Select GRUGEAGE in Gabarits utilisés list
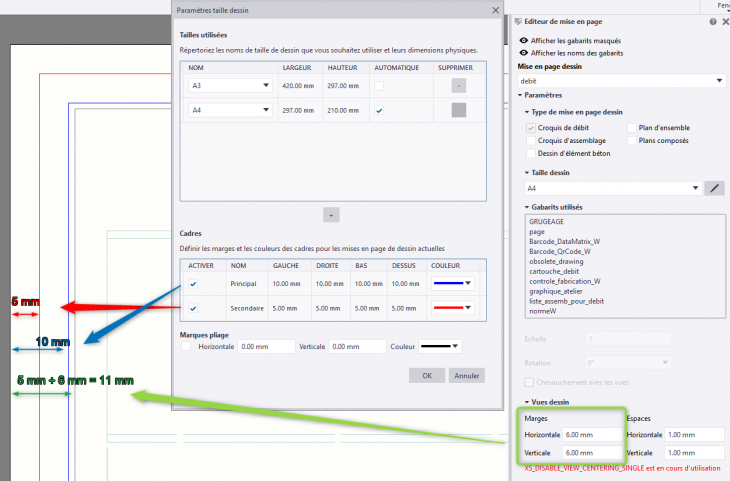 tap(546, 222)
